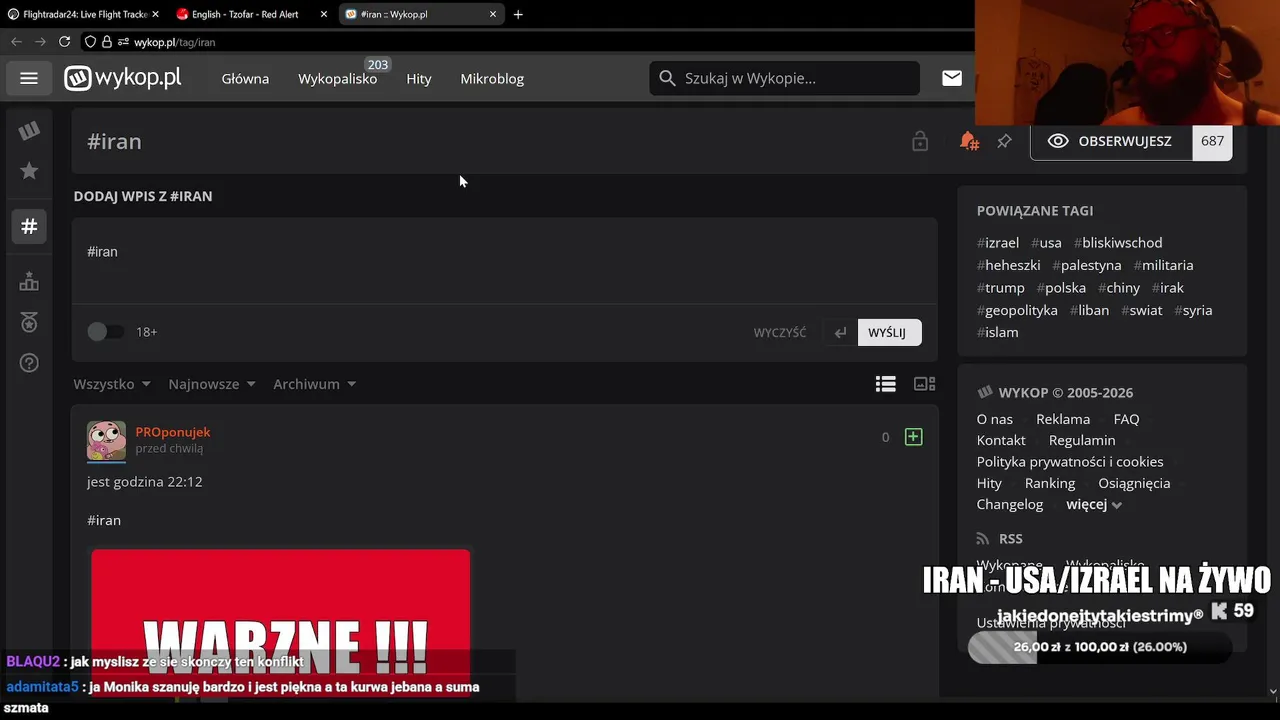Open related tag #trump
Viewport: 1280px width, 720px height.
1001,288
